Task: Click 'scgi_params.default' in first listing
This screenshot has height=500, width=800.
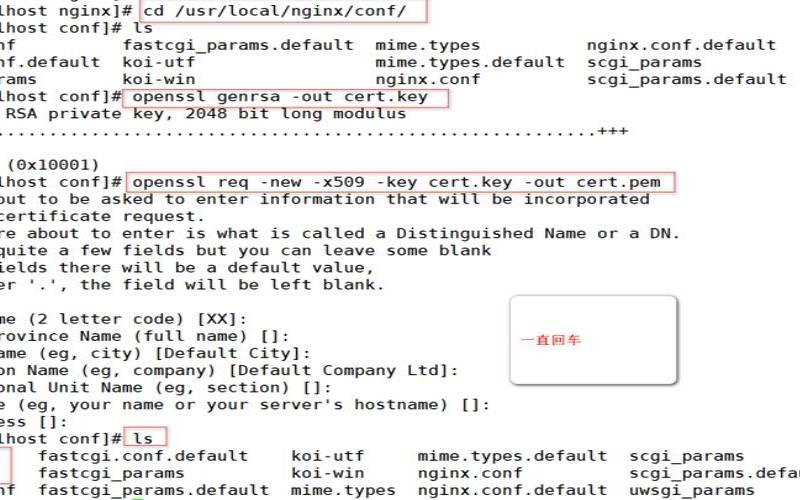Action: (x=687, y=80)
